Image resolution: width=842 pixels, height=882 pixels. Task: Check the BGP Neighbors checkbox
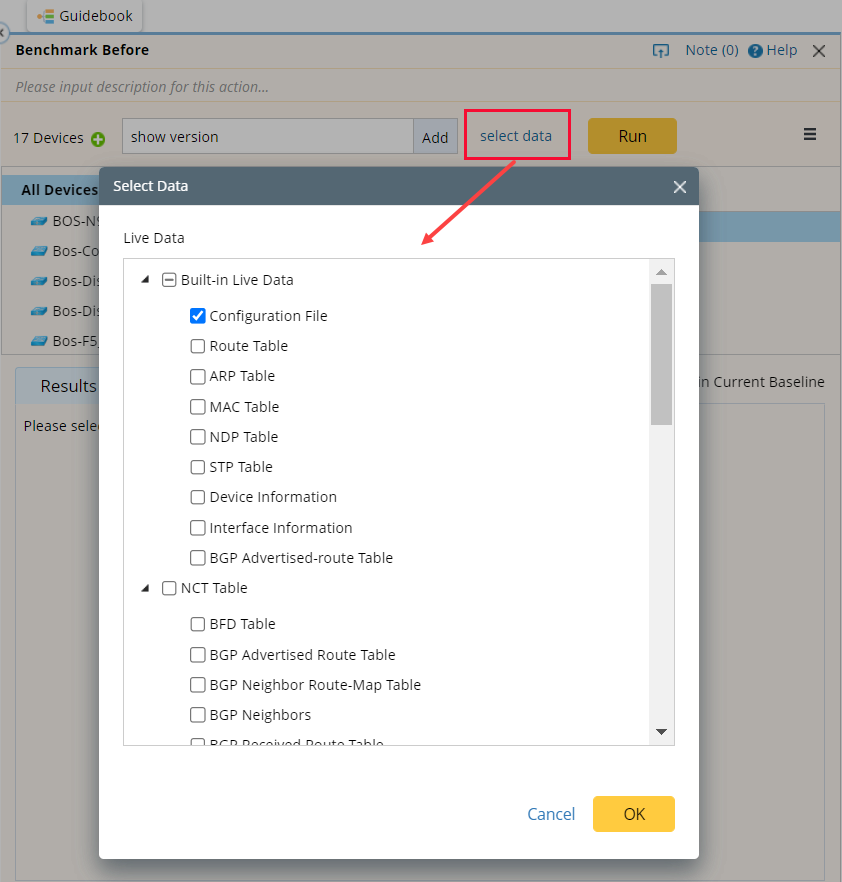[197, 715]
